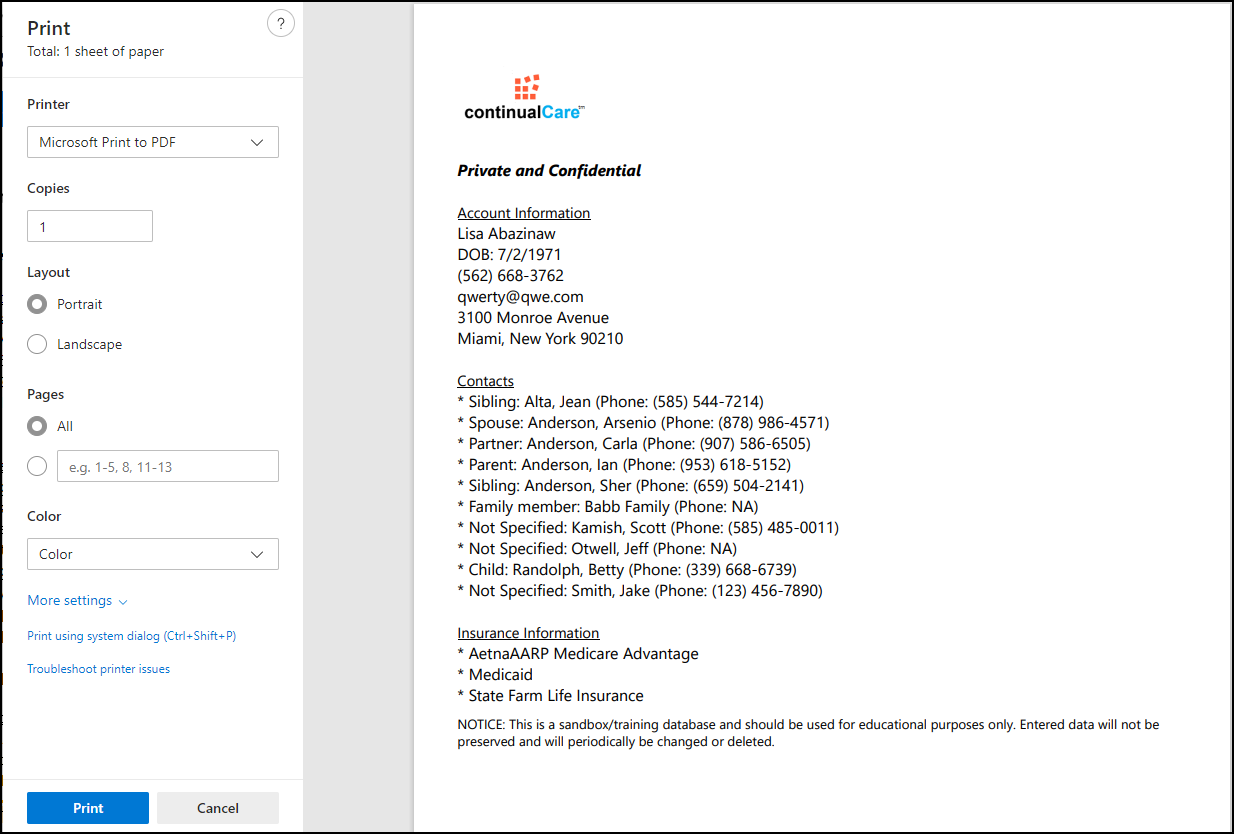
Task: Click the Cancel button
Action: 218,808
